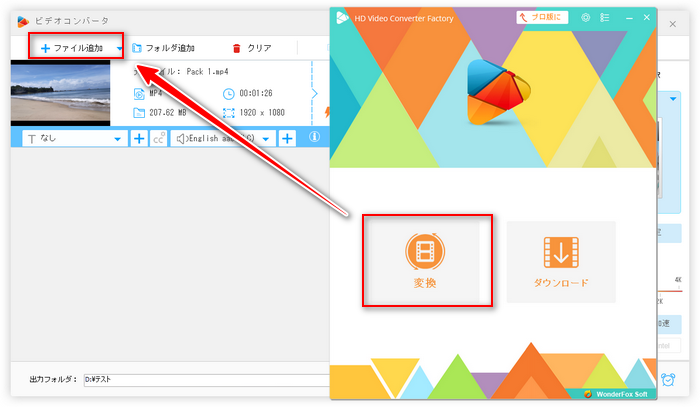
Task: Click the right chevron arrow next to file details
Action: point(314,93)
